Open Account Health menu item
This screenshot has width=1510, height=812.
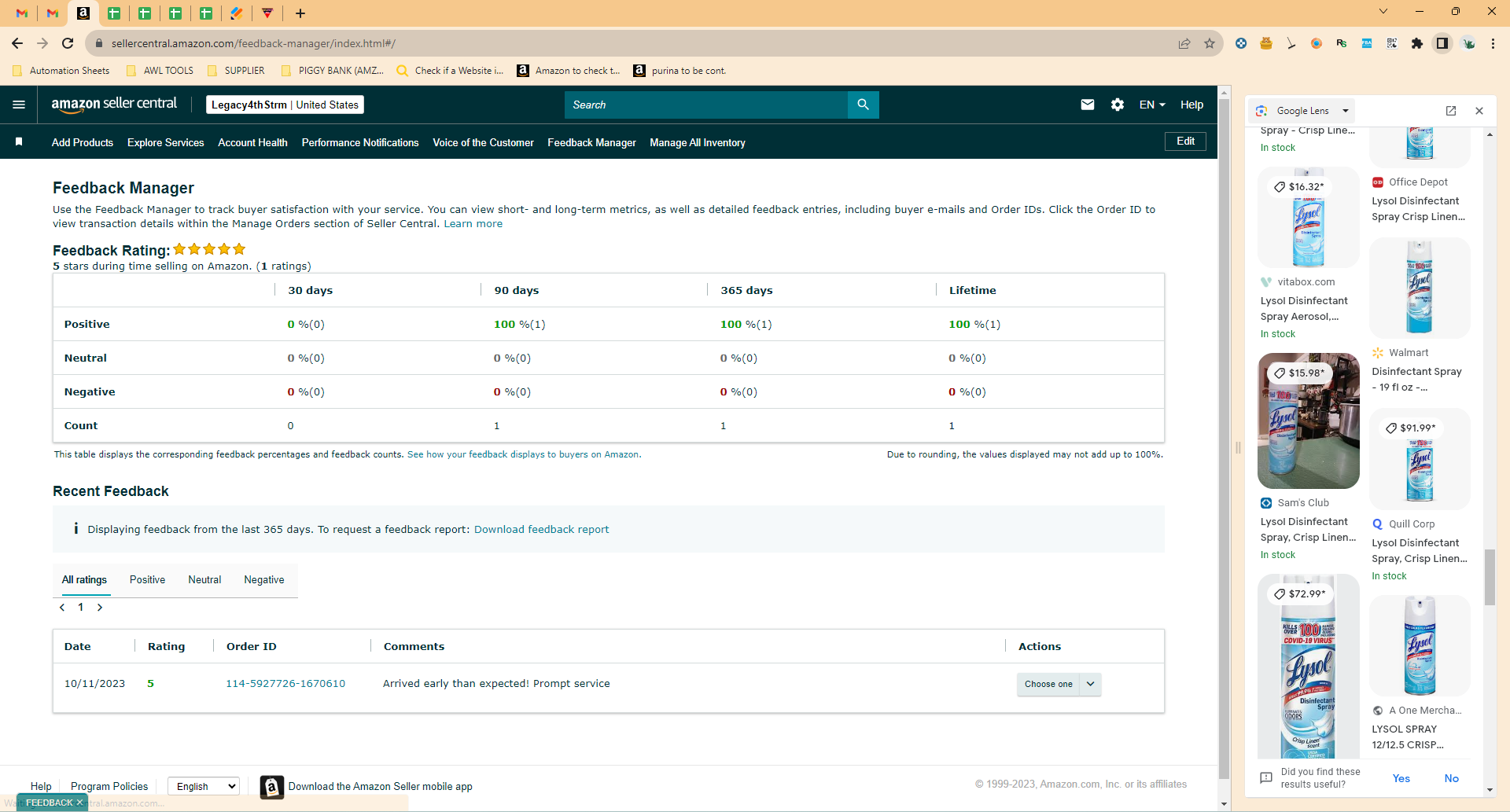click(252, 142)
